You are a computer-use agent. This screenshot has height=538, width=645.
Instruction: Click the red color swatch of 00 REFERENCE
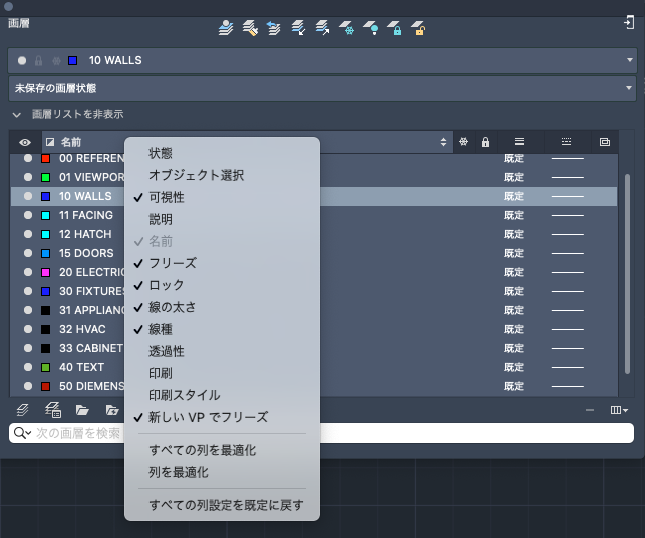click(46, 158)
